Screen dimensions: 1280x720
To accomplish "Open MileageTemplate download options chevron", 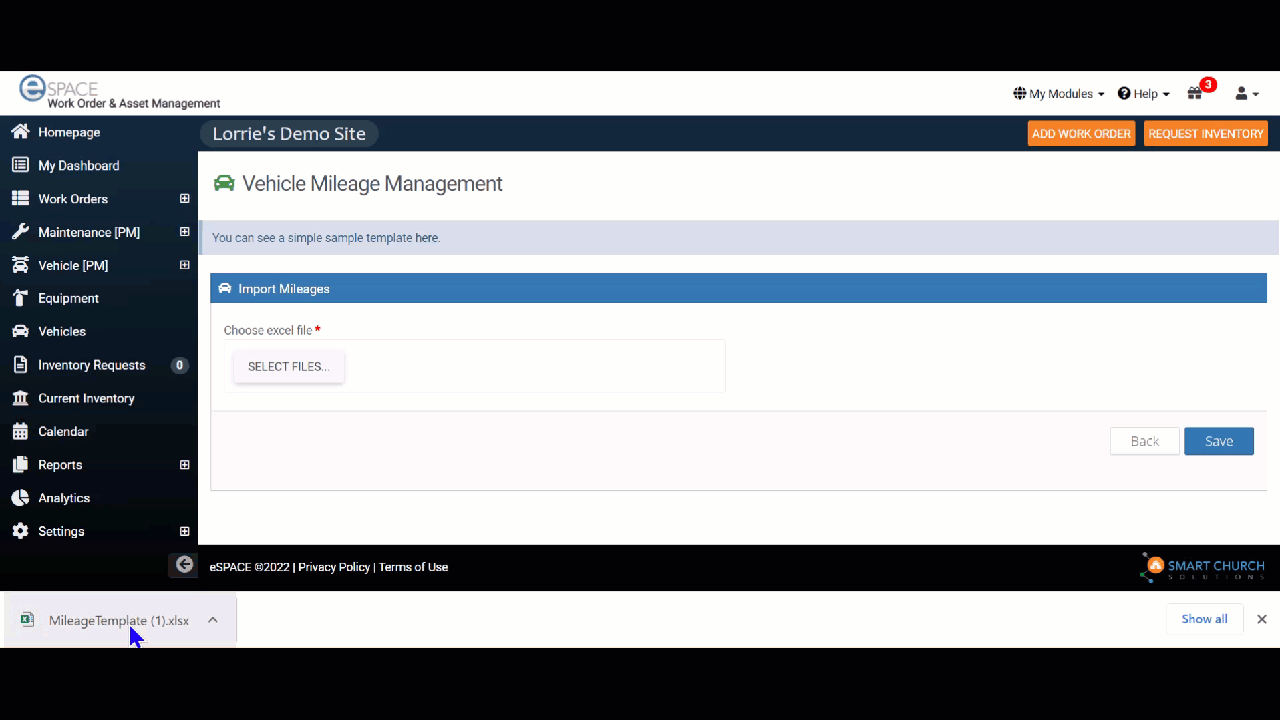I will [213, 620].
